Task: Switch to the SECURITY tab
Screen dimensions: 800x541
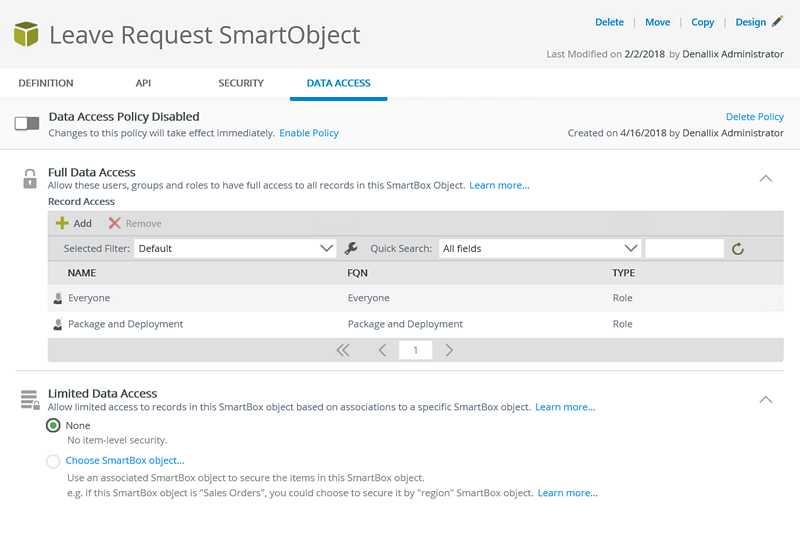Action: coord(241,83)
